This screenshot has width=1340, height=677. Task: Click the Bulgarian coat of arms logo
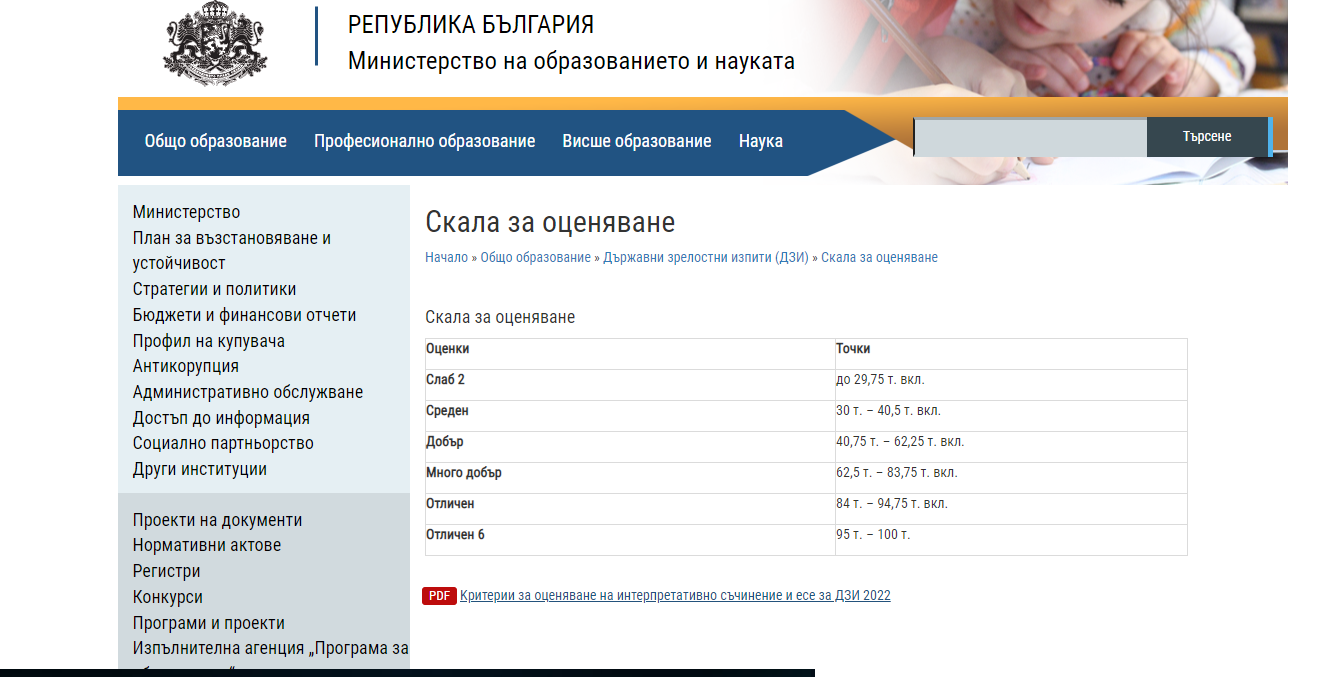(x=216, y=45)
